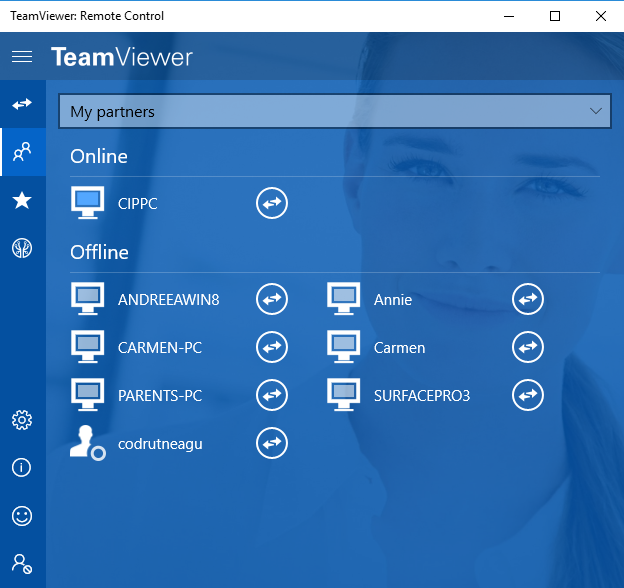Connect to Carmen with arrow button
Screen dimensions: 624x588
528,347
